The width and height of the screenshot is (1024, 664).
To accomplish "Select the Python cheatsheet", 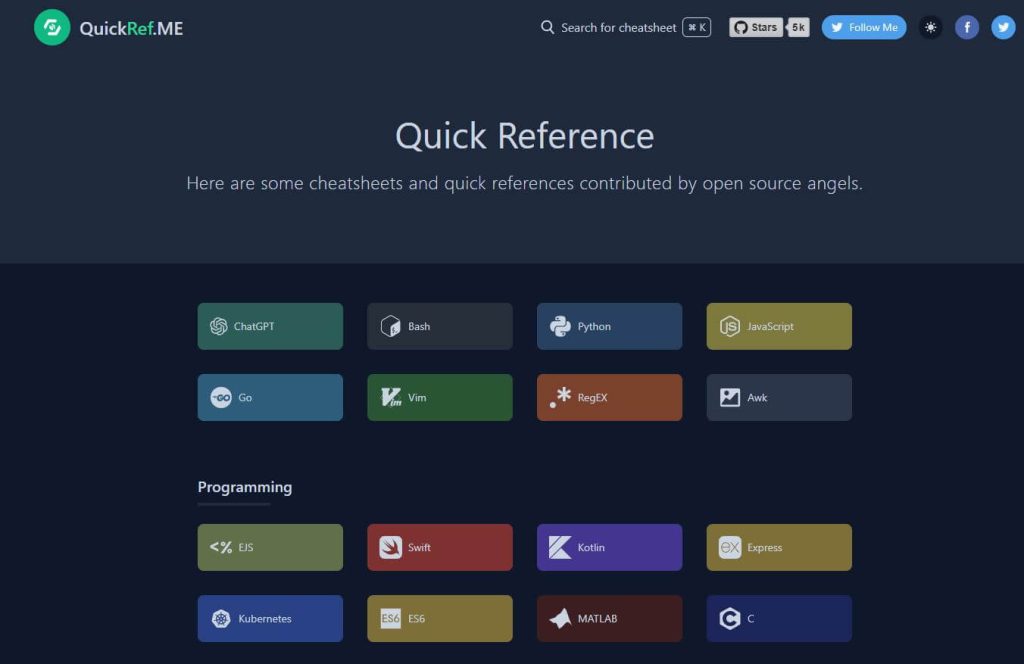I will coord(609,326).
